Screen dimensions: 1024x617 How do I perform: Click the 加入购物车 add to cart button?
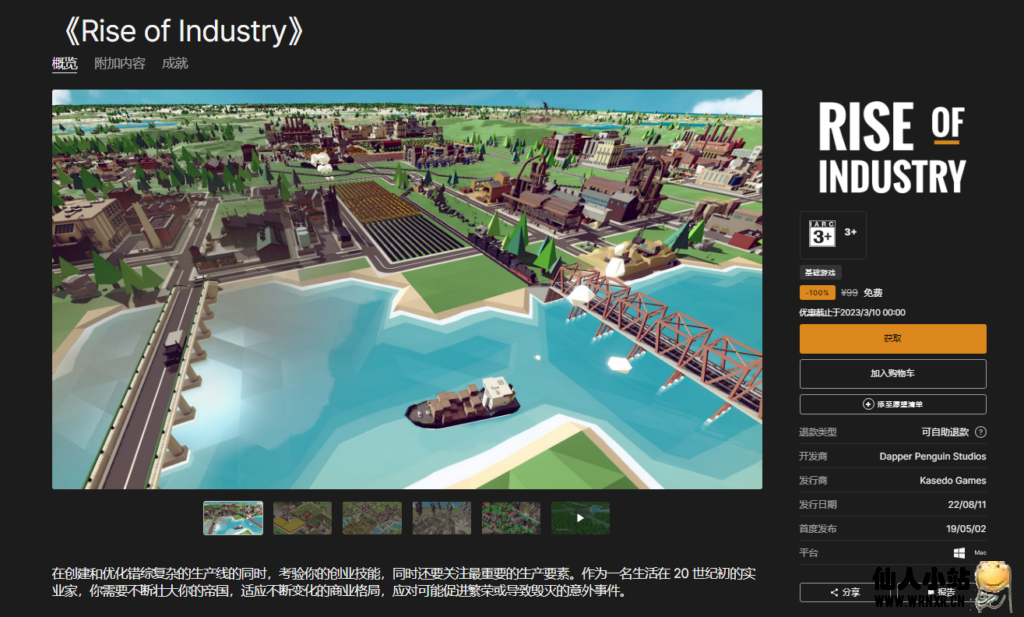(892, 373)
